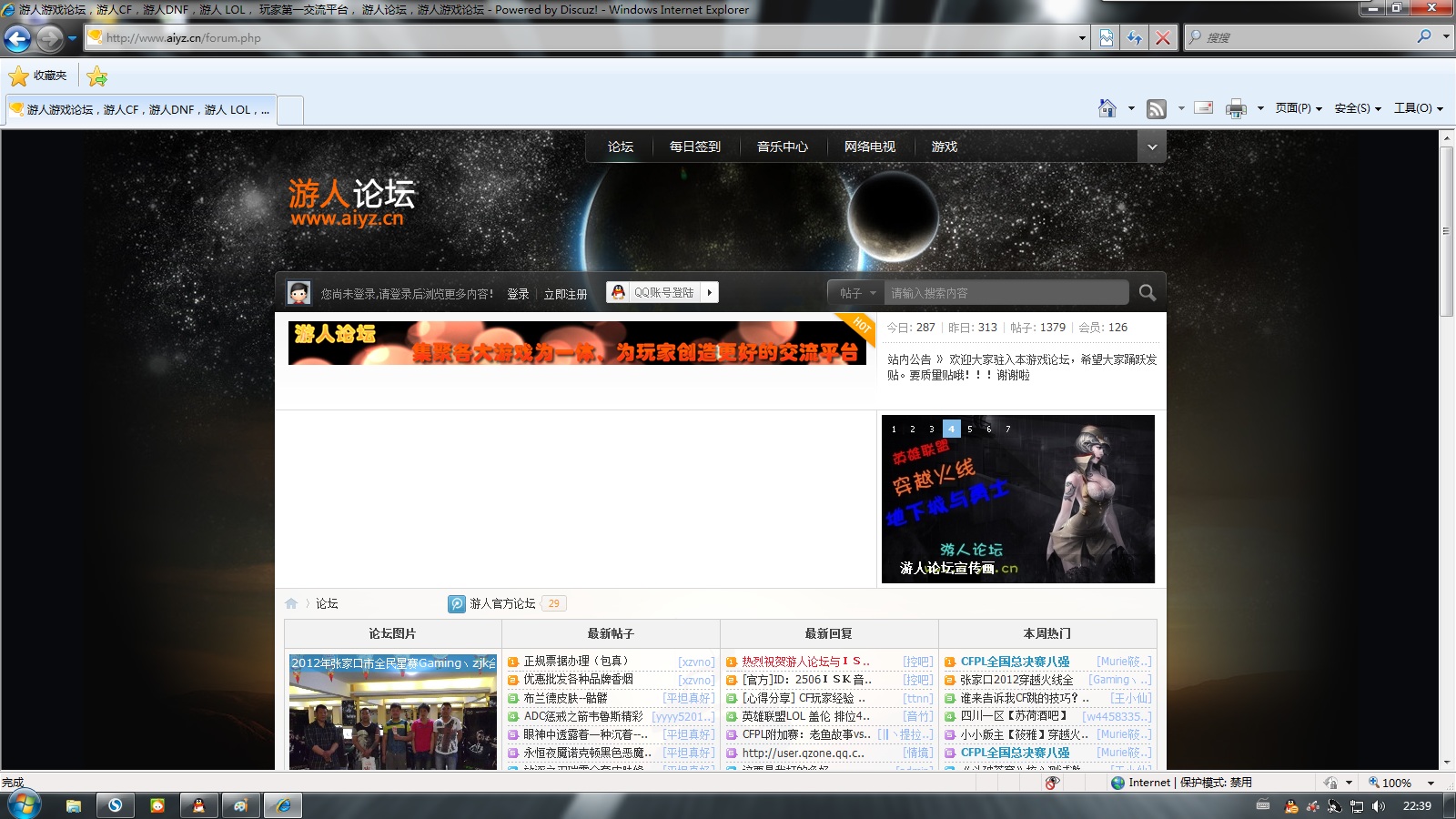
Task: Click the forum home icon in breadcrumb
Action: point(291,603)
